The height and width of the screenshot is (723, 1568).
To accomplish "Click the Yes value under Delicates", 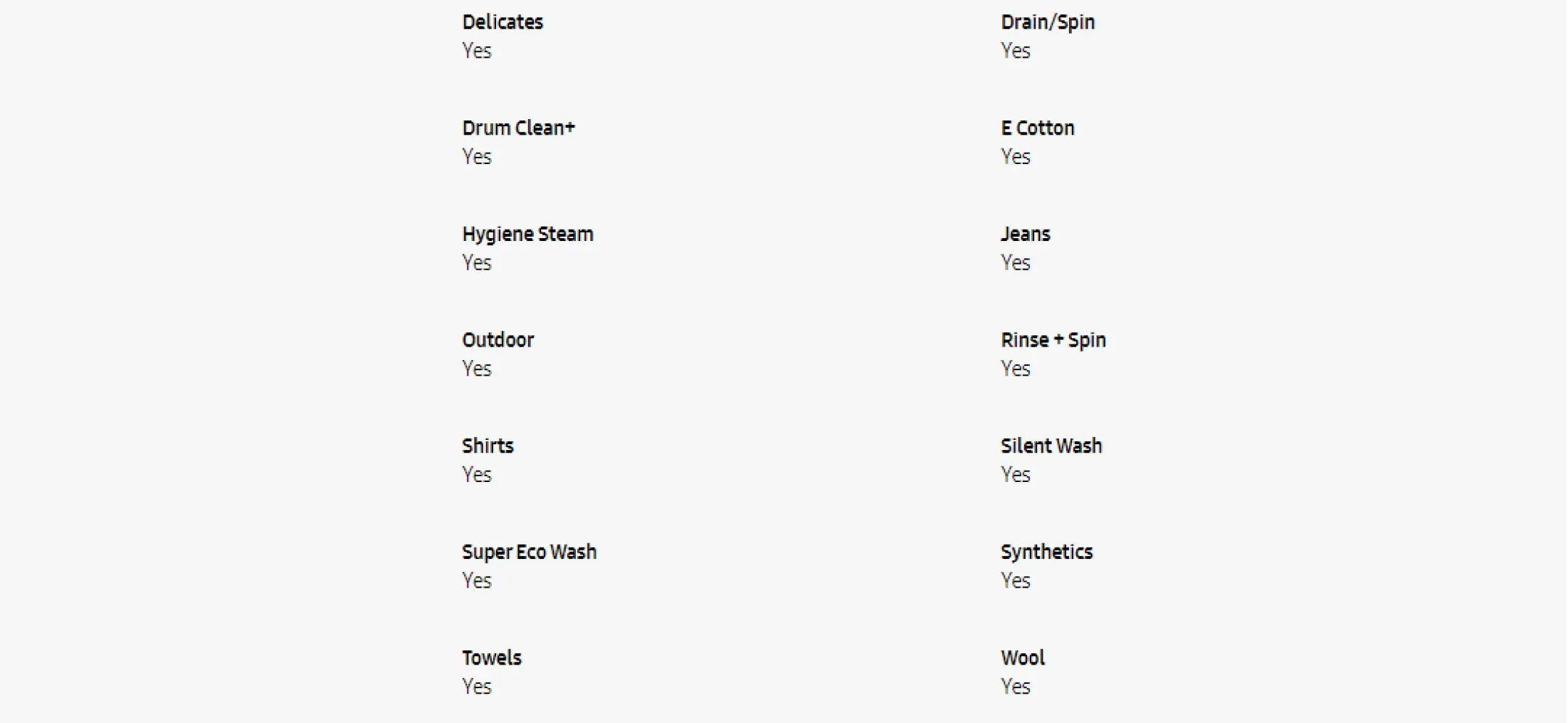I will pyautogui.click(x=477, y=51).
